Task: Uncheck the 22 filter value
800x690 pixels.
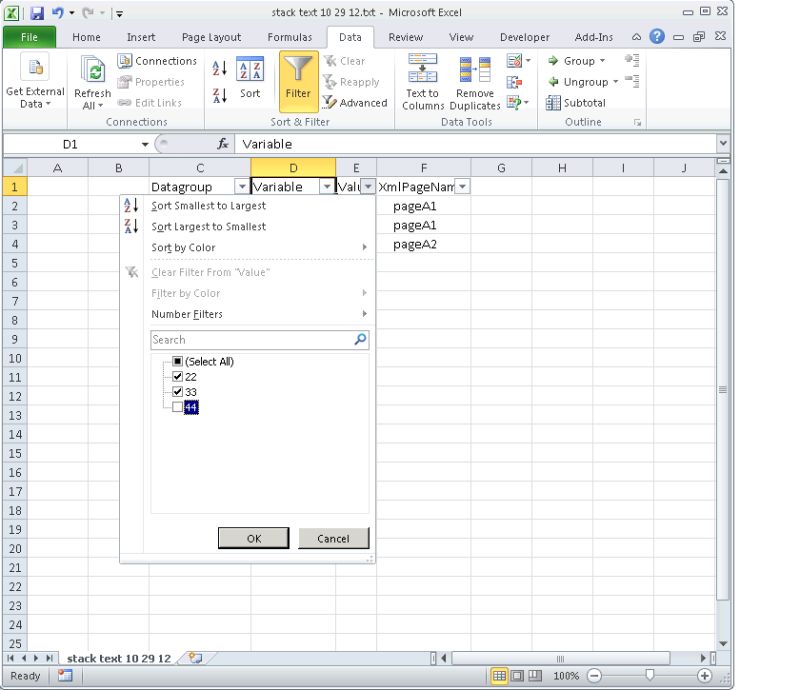Action: 176,374
